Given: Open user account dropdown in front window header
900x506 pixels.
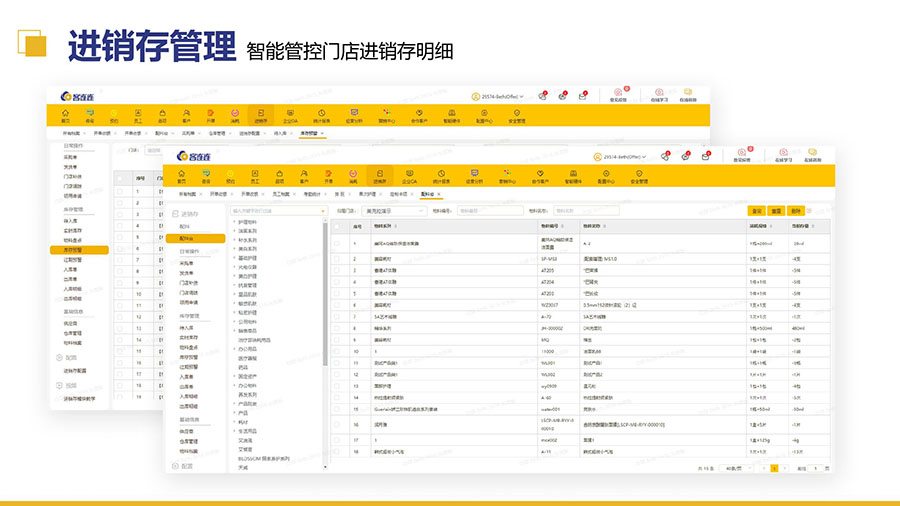Looking at the screenshot, I should 619,157.
